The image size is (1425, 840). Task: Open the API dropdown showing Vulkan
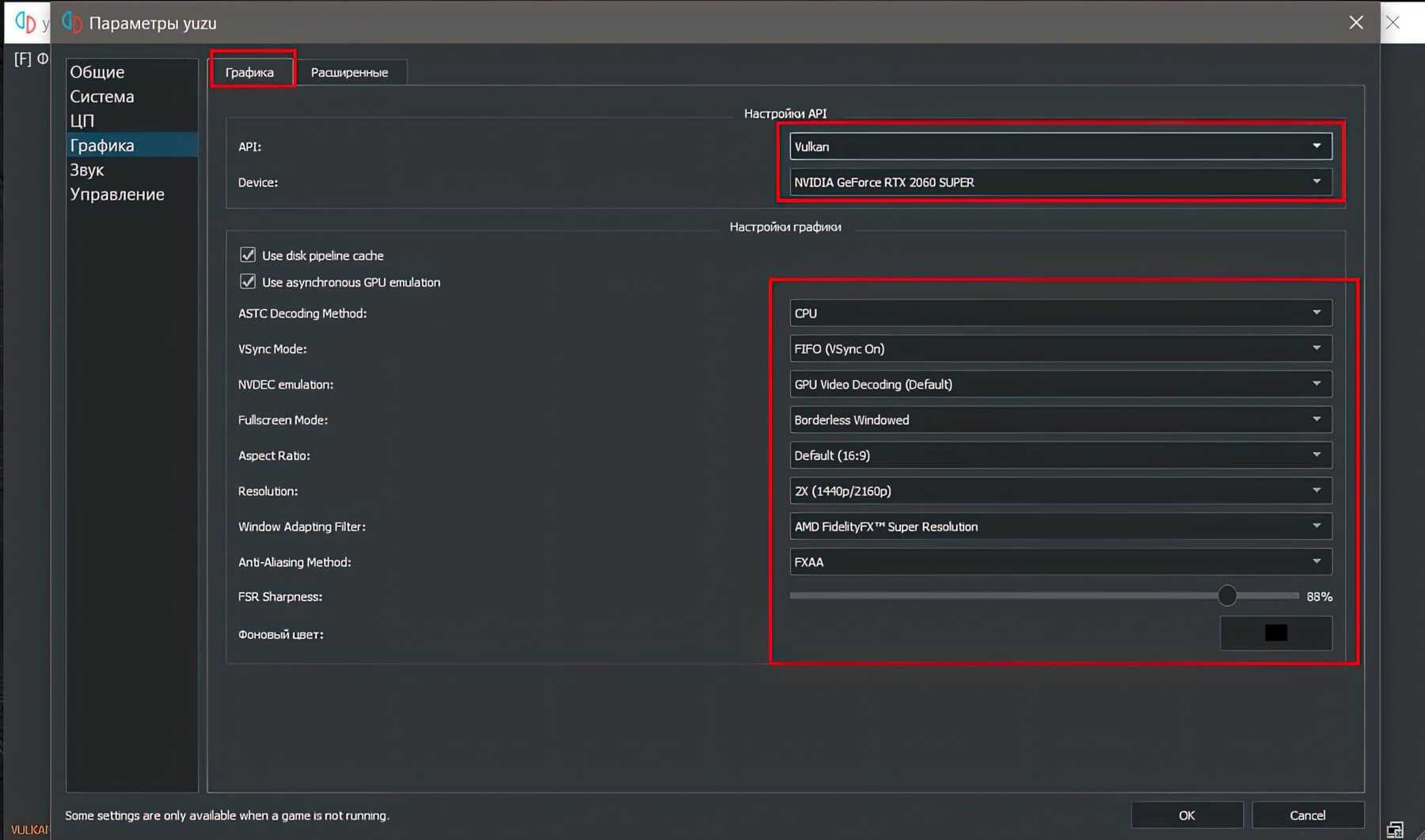(1060, 146)
